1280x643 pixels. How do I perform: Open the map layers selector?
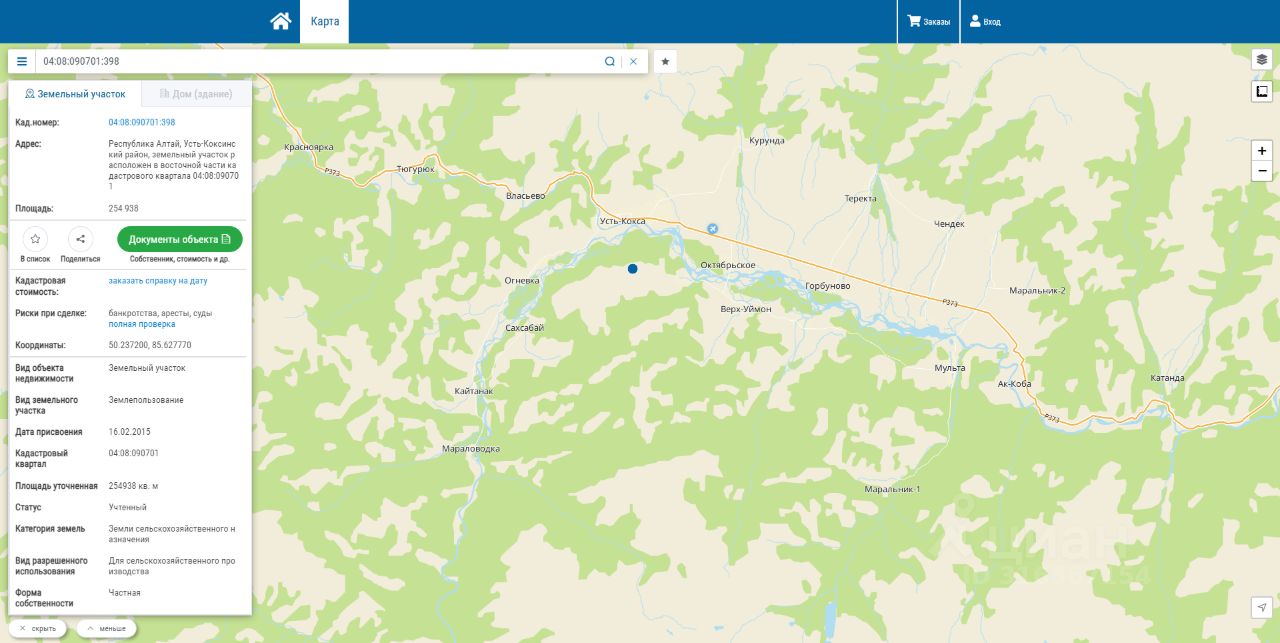point(1262,59)
